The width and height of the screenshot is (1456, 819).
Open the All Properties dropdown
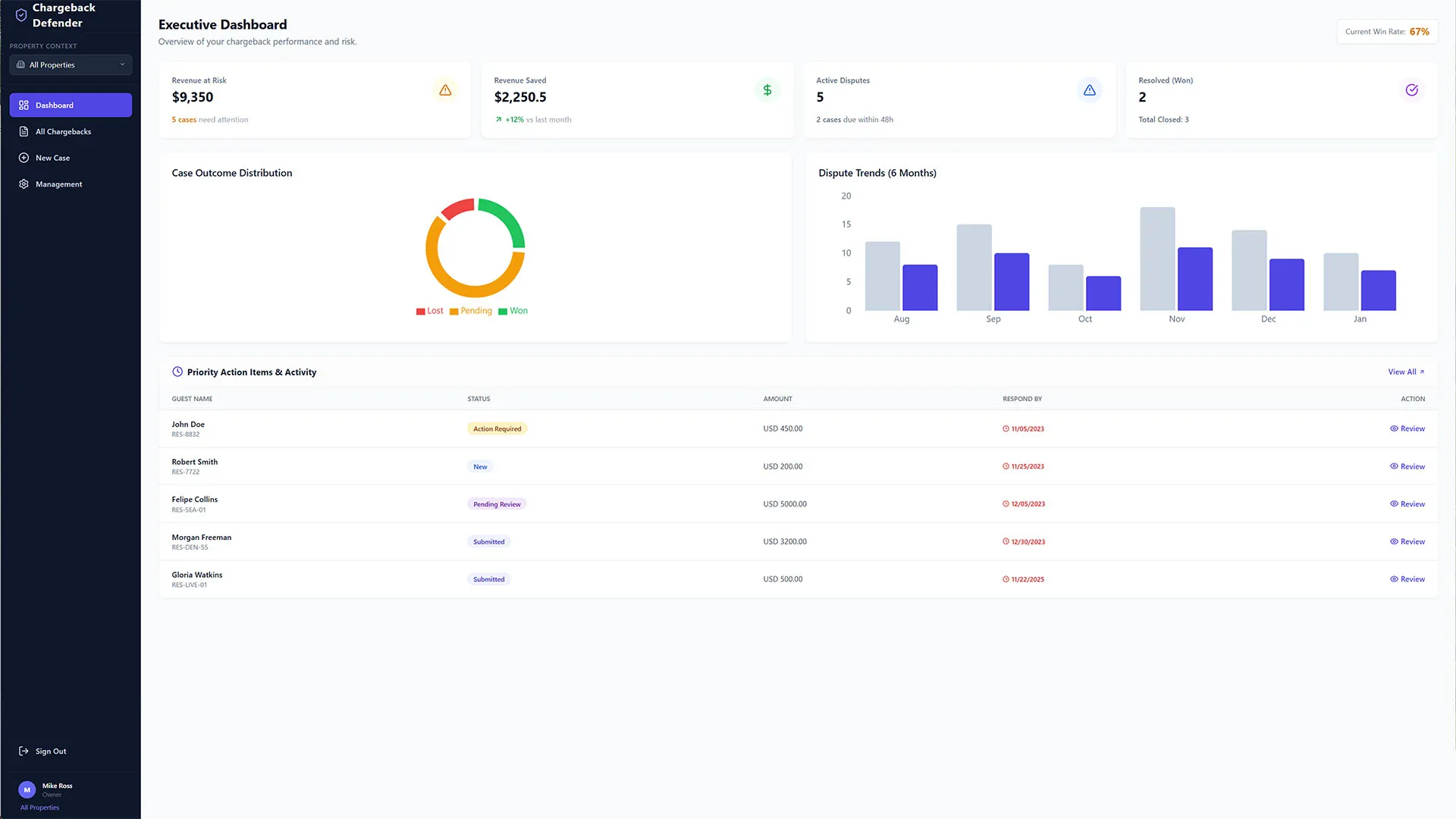[71, 65]
